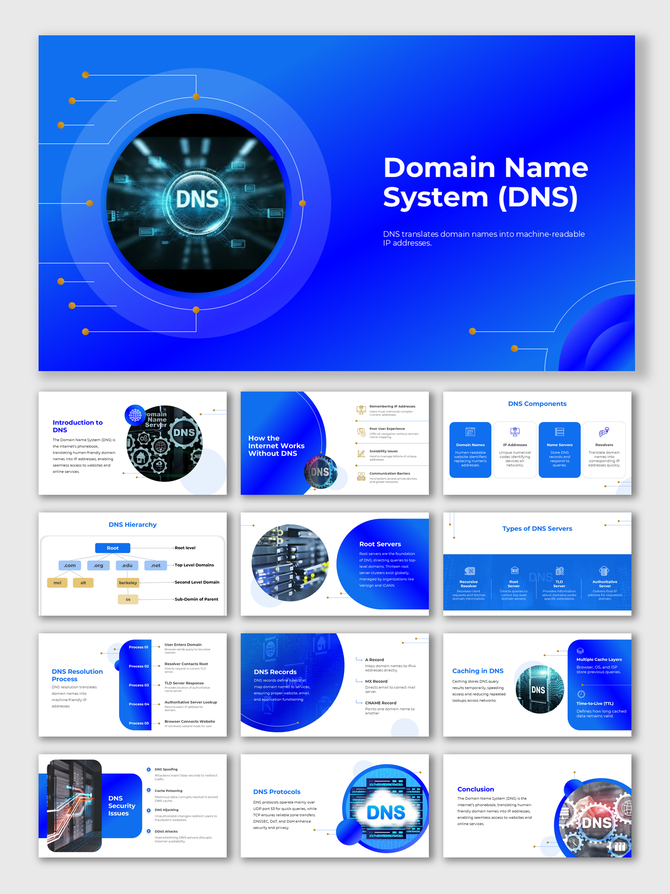
Task: Click the Time-to-Live clock icon
Action: click(x=581, y=694)
